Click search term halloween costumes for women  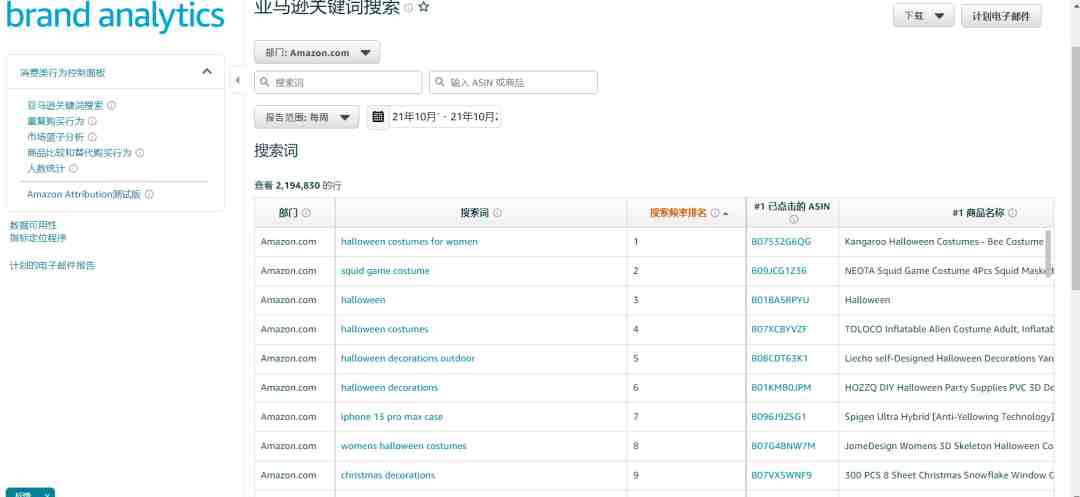point(409,242)
